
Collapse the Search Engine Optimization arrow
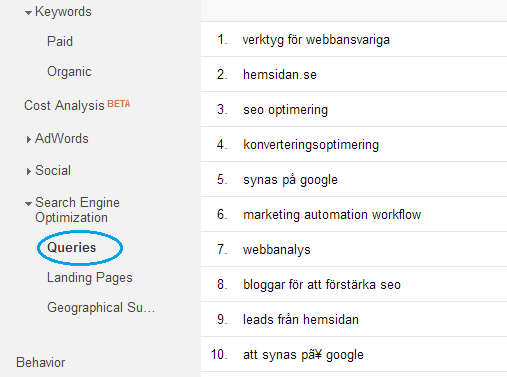28,204
